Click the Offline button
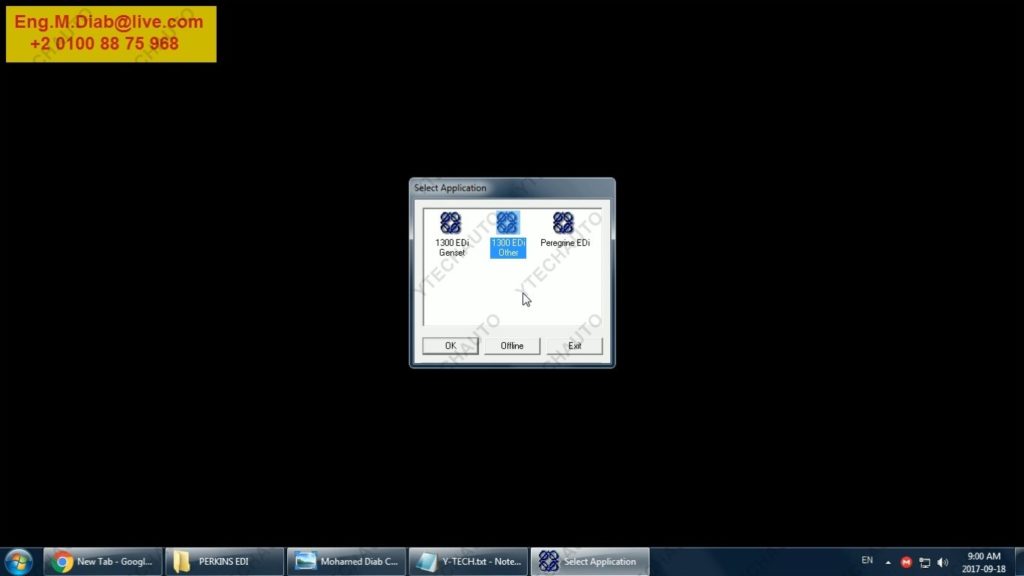This screenshot has height=576, width=1024. 512,346
